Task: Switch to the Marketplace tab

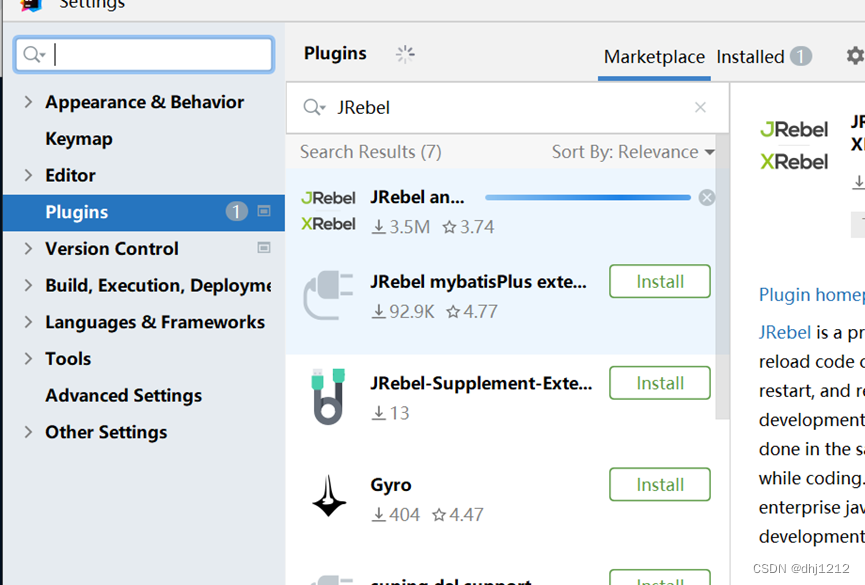Action: pos(654,57)
